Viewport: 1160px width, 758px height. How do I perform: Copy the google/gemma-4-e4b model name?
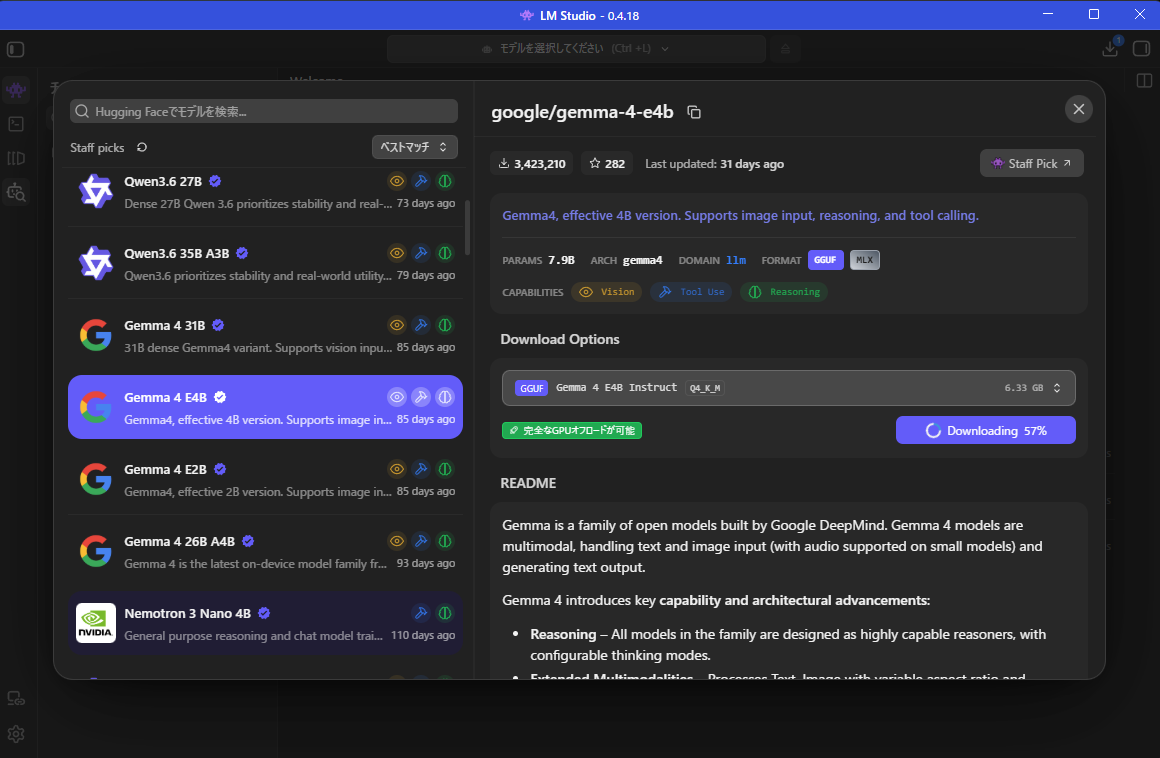pos(694,112)
